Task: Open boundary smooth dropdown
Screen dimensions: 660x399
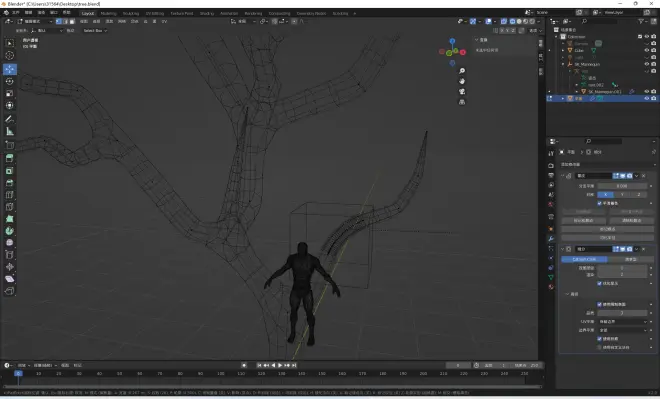Action: click(x=623, y=330)
